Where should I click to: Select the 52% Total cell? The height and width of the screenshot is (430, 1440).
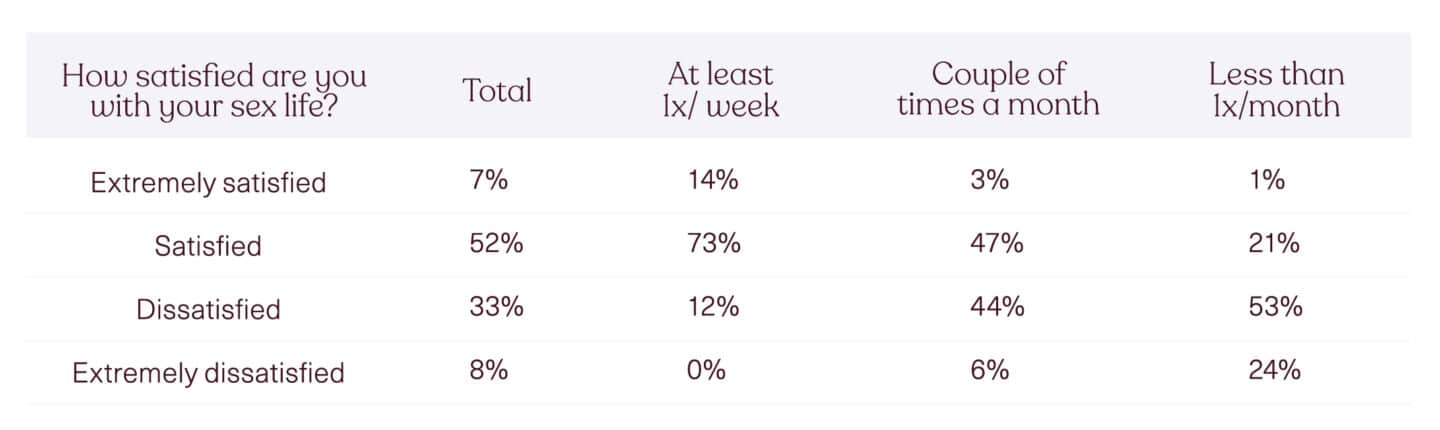496,243
